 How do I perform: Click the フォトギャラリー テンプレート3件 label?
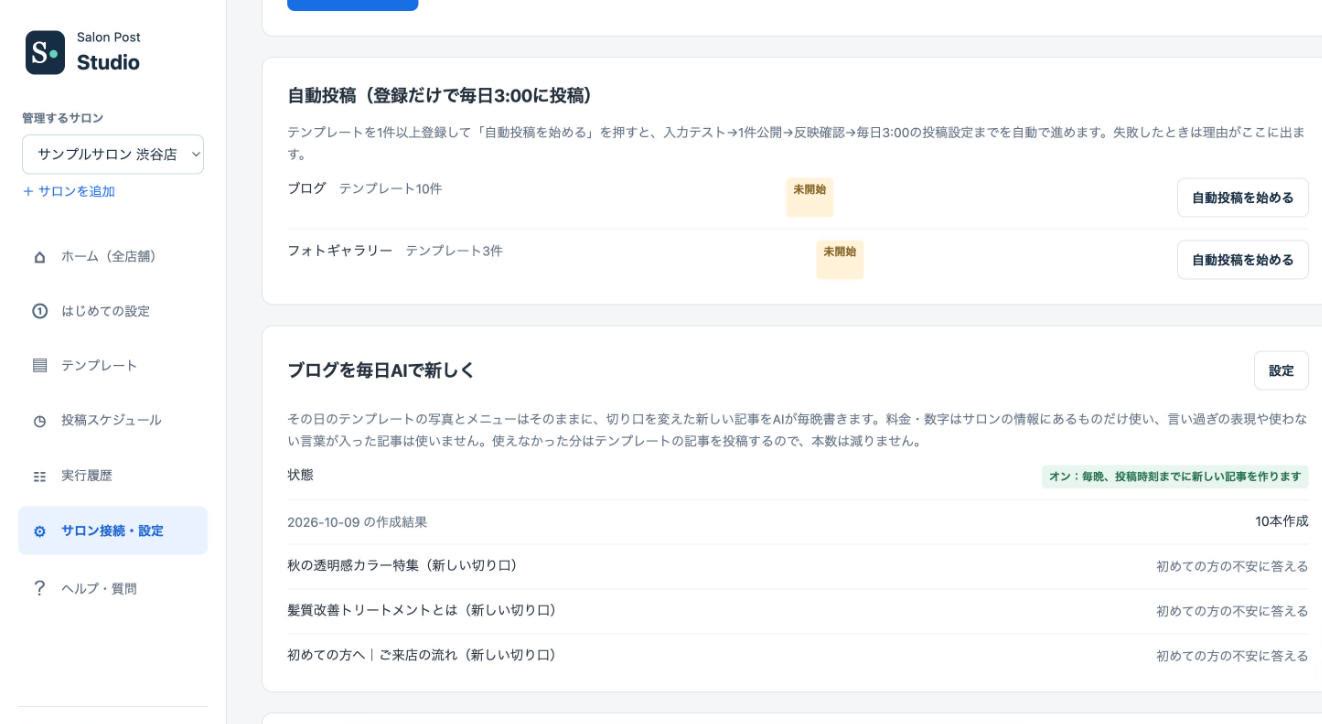coord(395,251)
